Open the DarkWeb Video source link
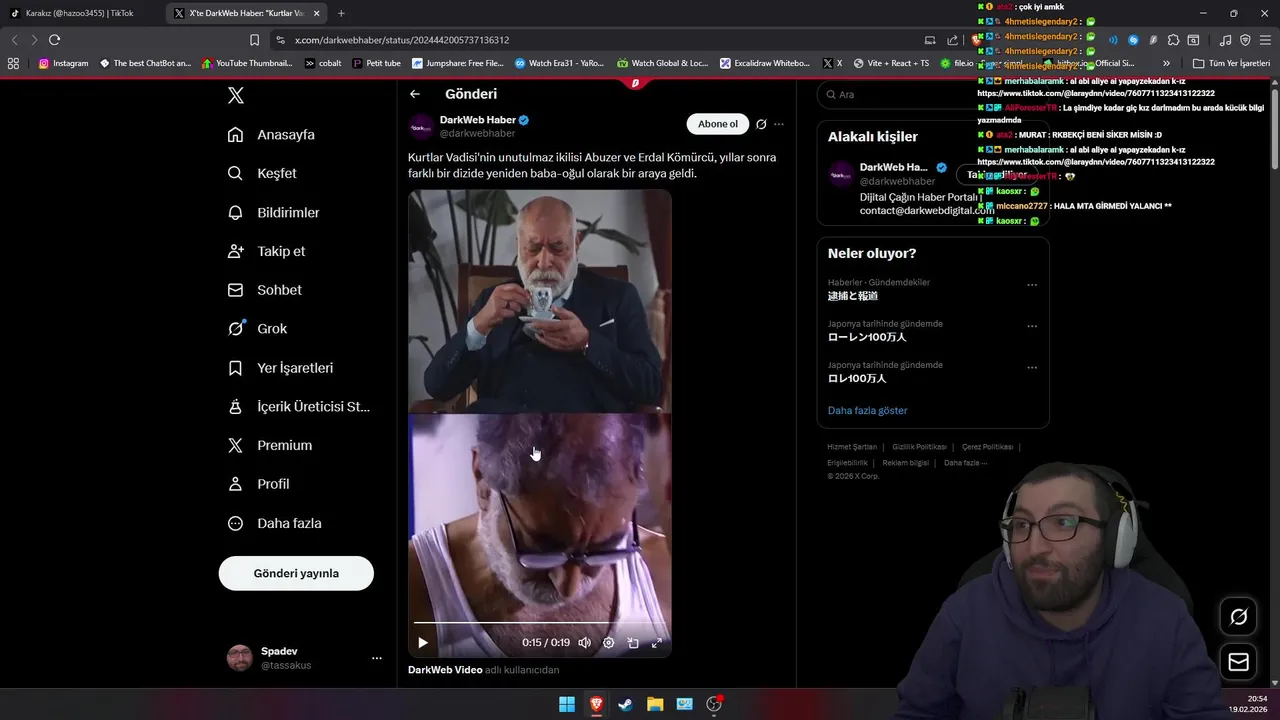1280x720 pixels. (x=445, y=670)
